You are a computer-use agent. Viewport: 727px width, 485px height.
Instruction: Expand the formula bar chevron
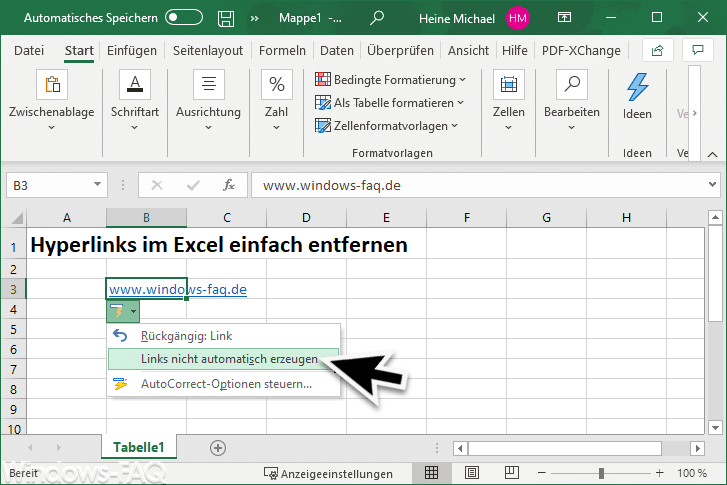[x=712, y=185]
